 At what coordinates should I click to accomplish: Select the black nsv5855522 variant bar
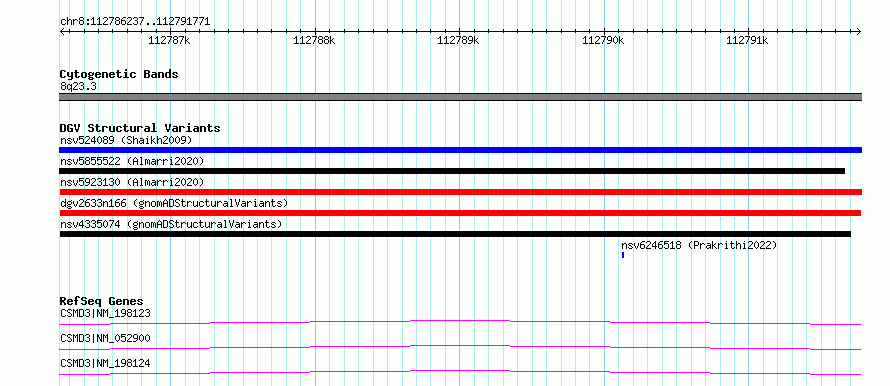click(x=452, y=171)
